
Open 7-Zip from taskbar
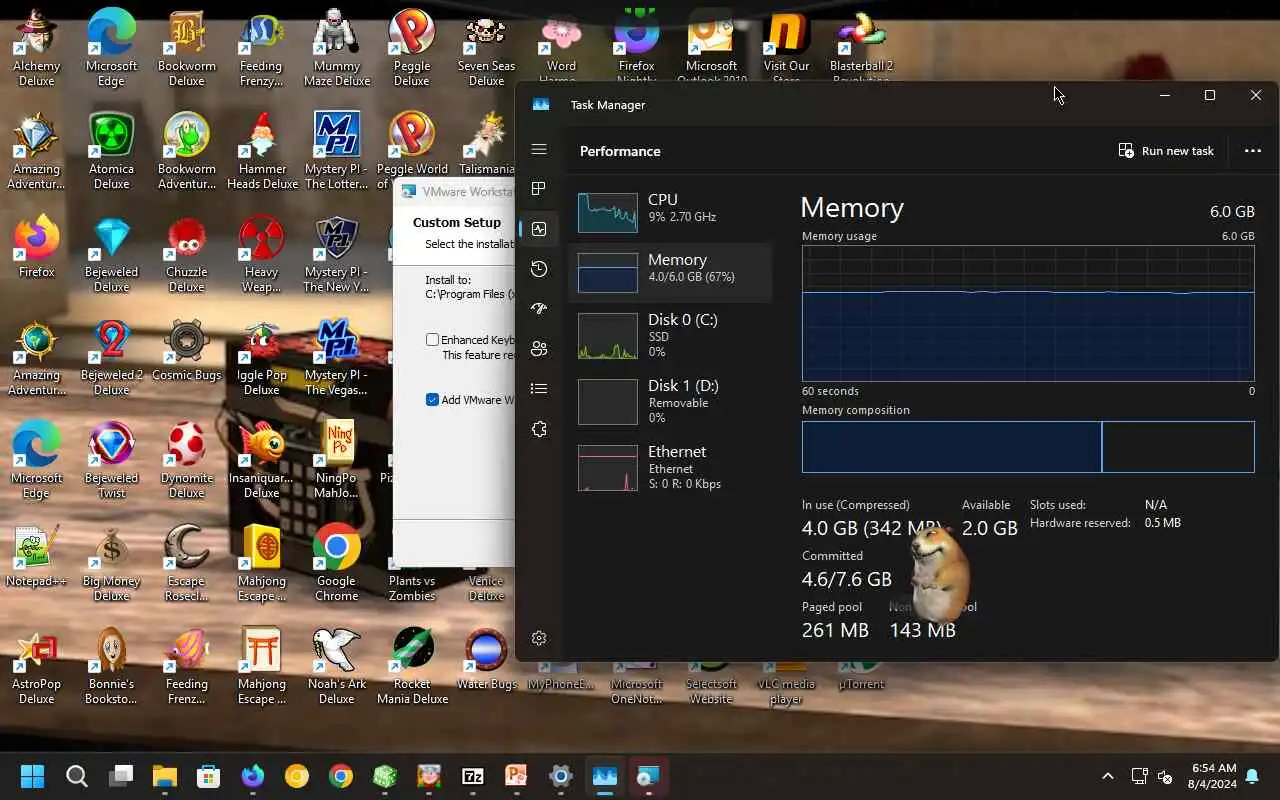click(473, 776)
